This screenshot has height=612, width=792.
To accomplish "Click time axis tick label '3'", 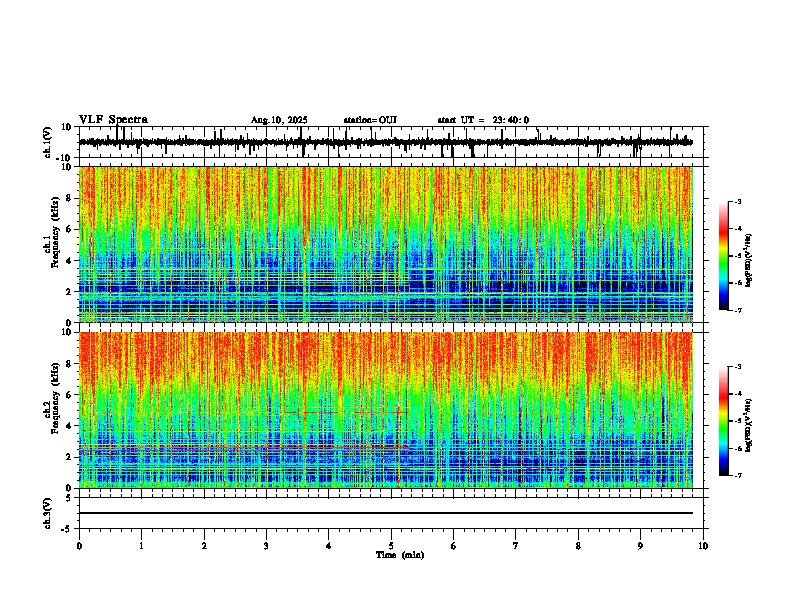I will [x=266, y=546].
